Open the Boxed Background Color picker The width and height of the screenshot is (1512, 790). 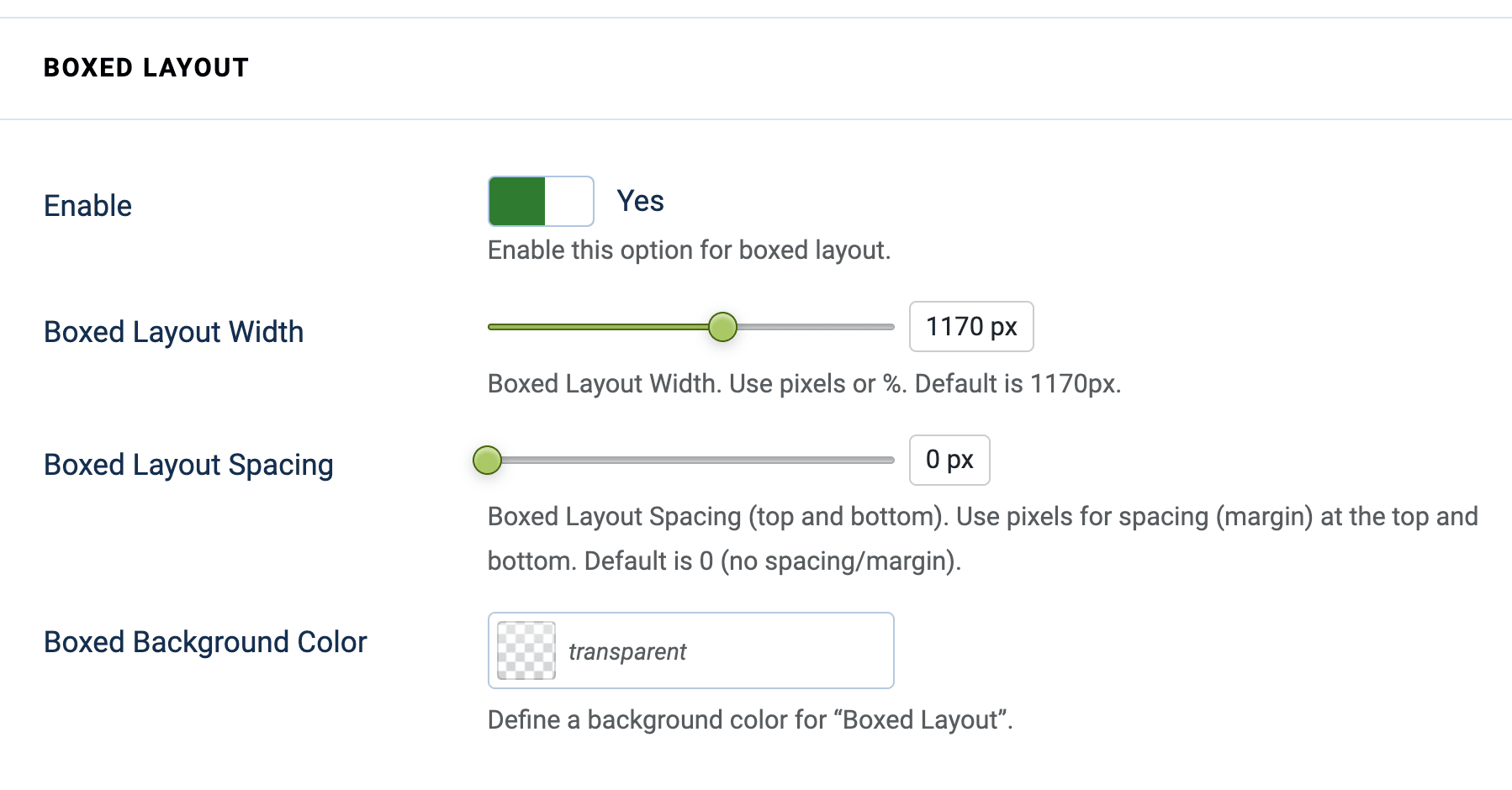[x=690, y=650]
